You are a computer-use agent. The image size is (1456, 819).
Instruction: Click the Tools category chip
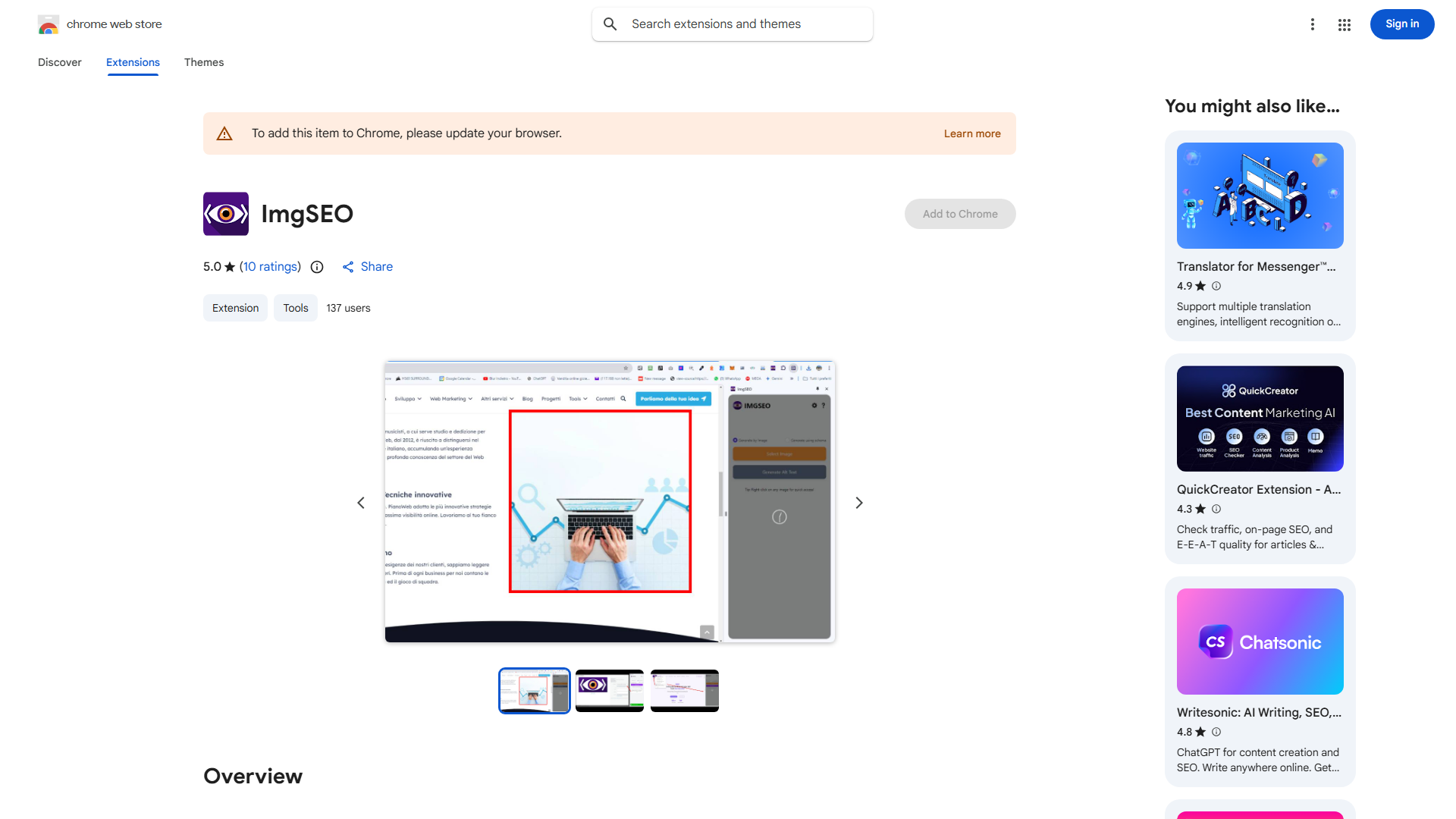click(x=295, y=308)
